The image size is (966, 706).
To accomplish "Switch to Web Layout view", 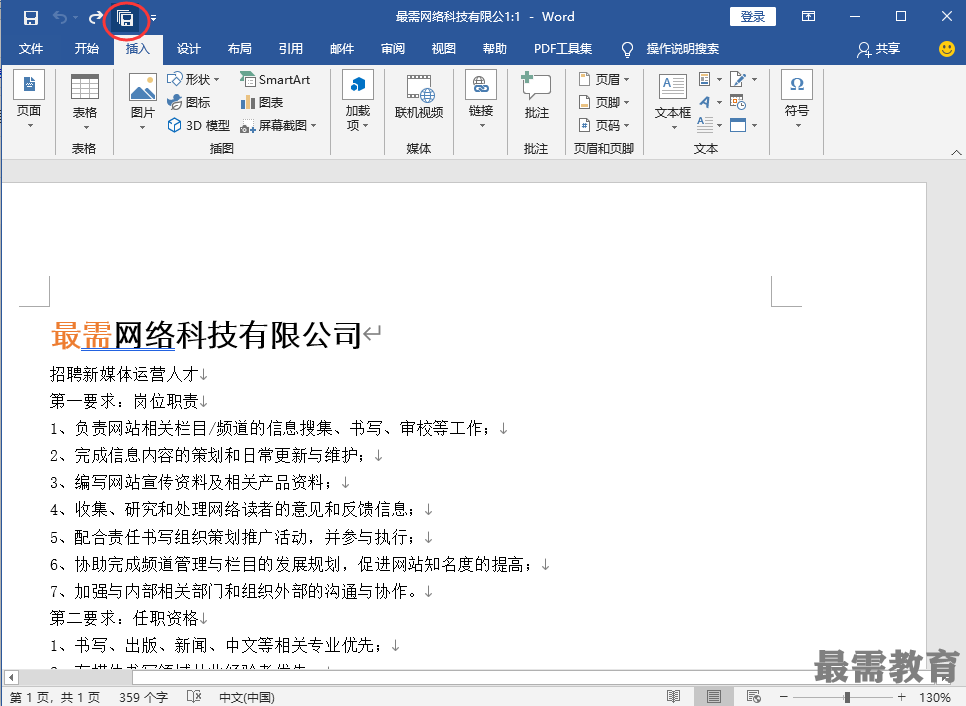I will coord(753,697).
